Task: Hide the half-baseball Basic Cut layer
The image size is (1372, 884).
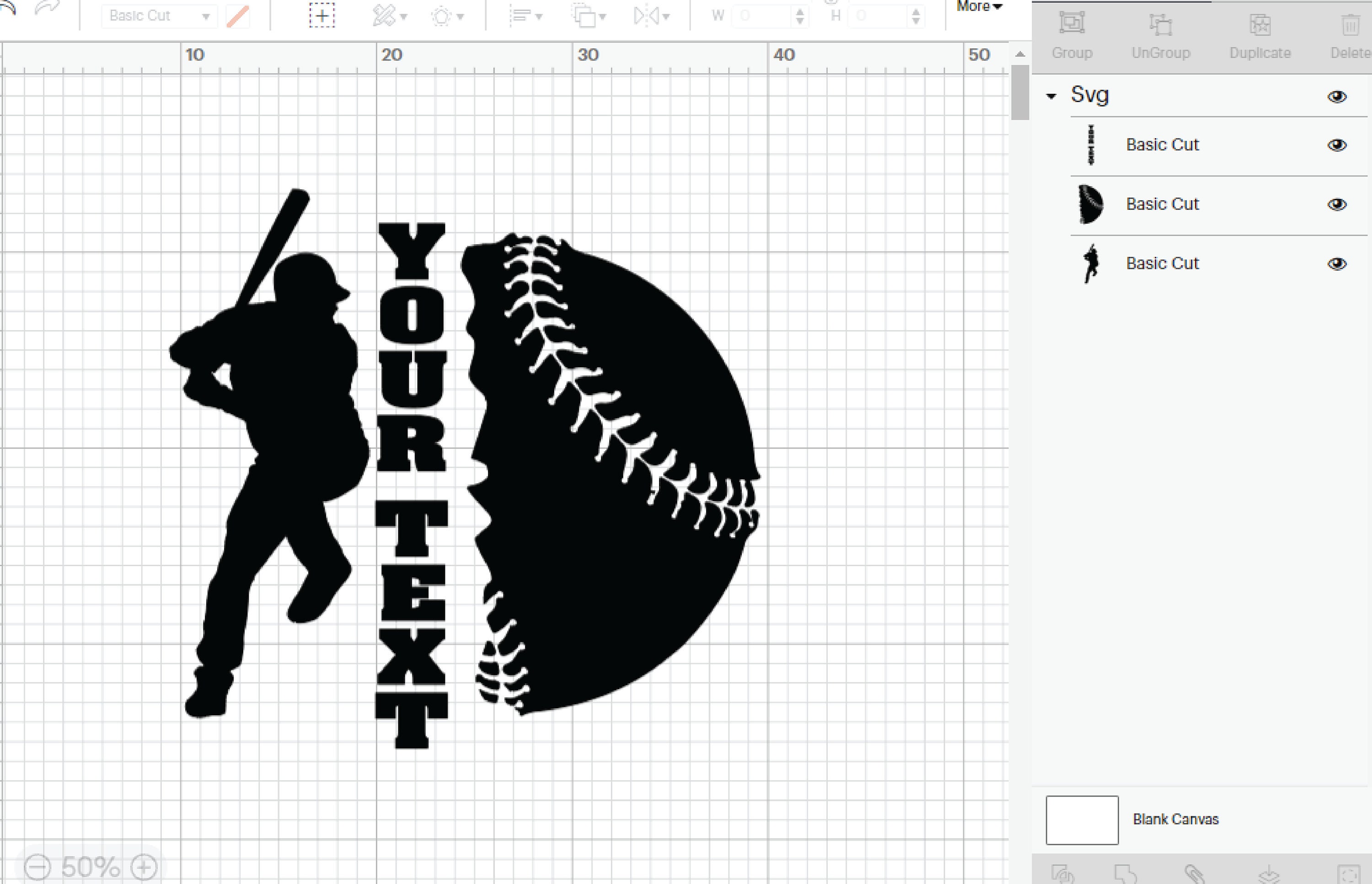Action: click(1338, 204)
